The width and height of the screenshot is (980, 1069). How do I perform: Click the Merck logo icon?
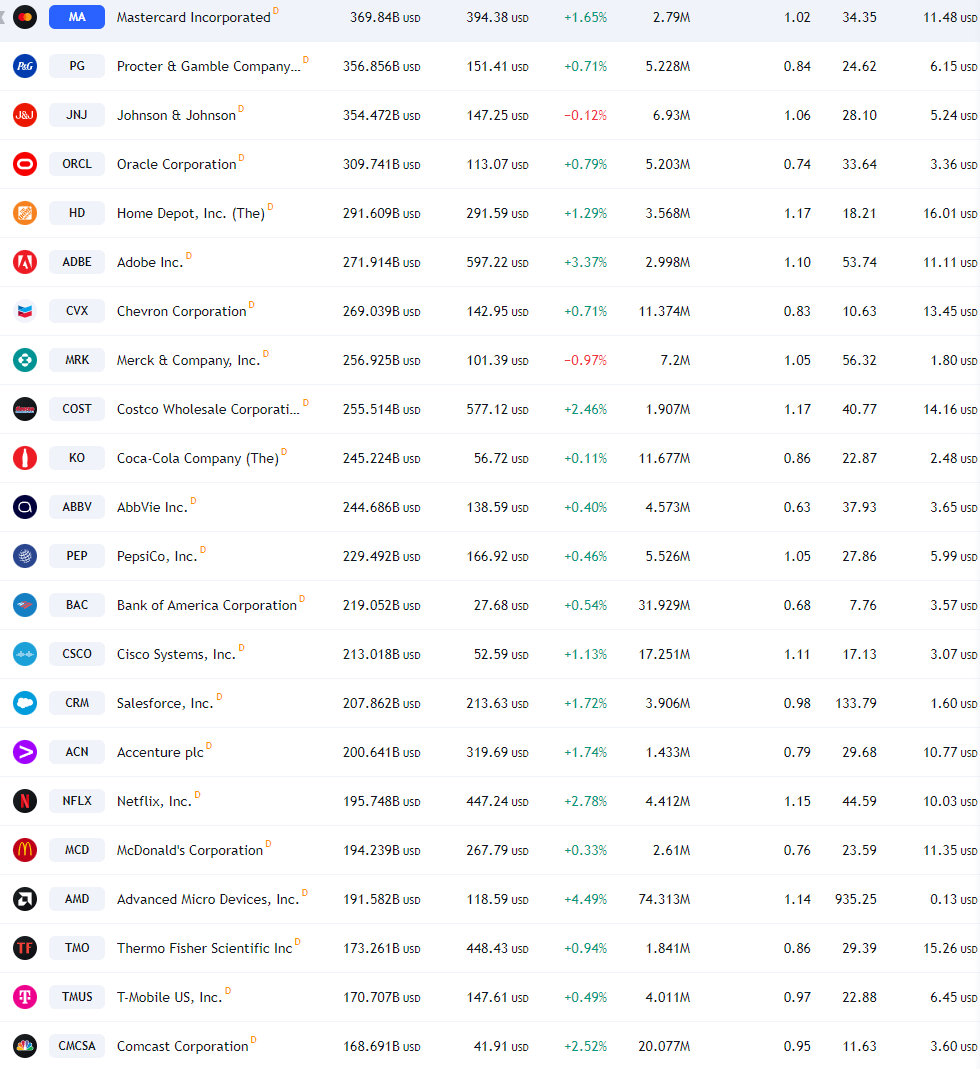tap(25, 360)
